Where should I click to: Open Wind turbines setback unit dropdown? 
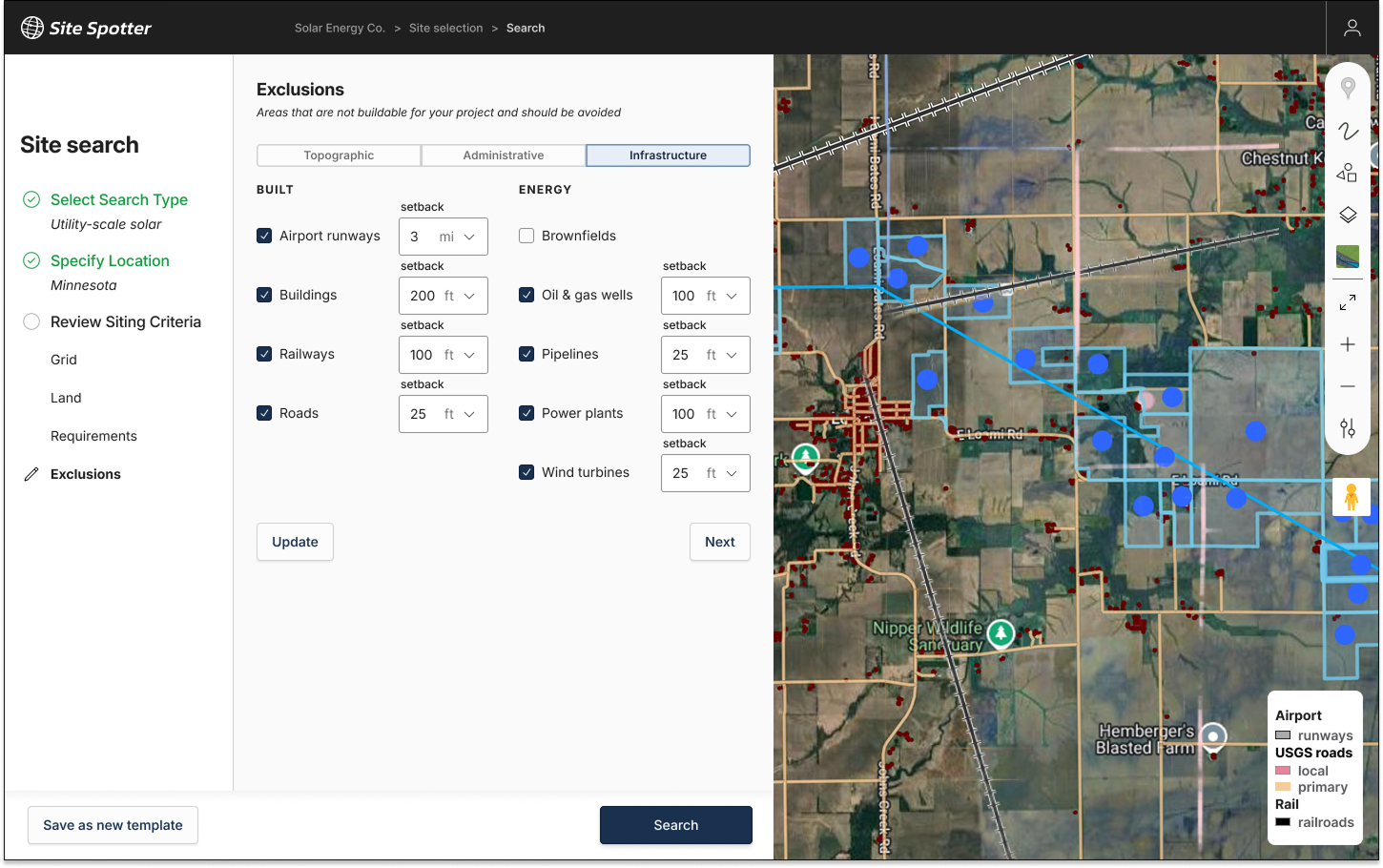click(722, 473)
